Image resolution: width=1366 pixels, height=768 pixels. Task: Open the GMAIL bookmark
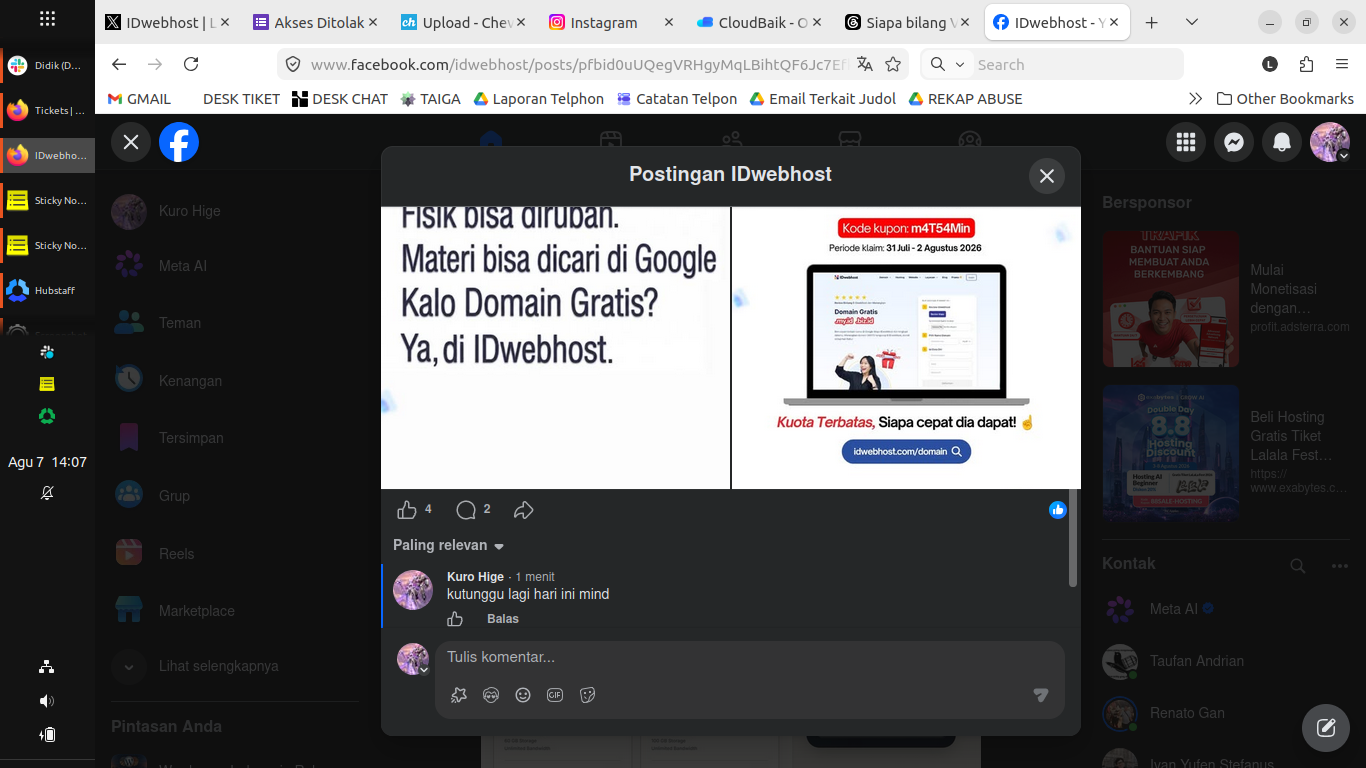(140, 99)
